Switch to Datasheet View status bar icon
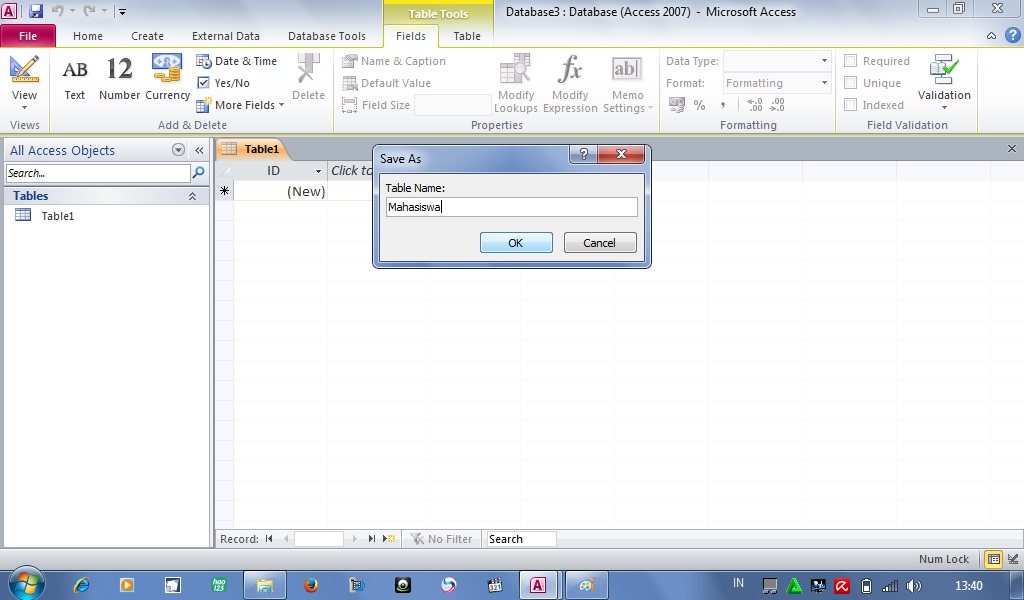The image size is (1024, 600). tap(993, 559)
